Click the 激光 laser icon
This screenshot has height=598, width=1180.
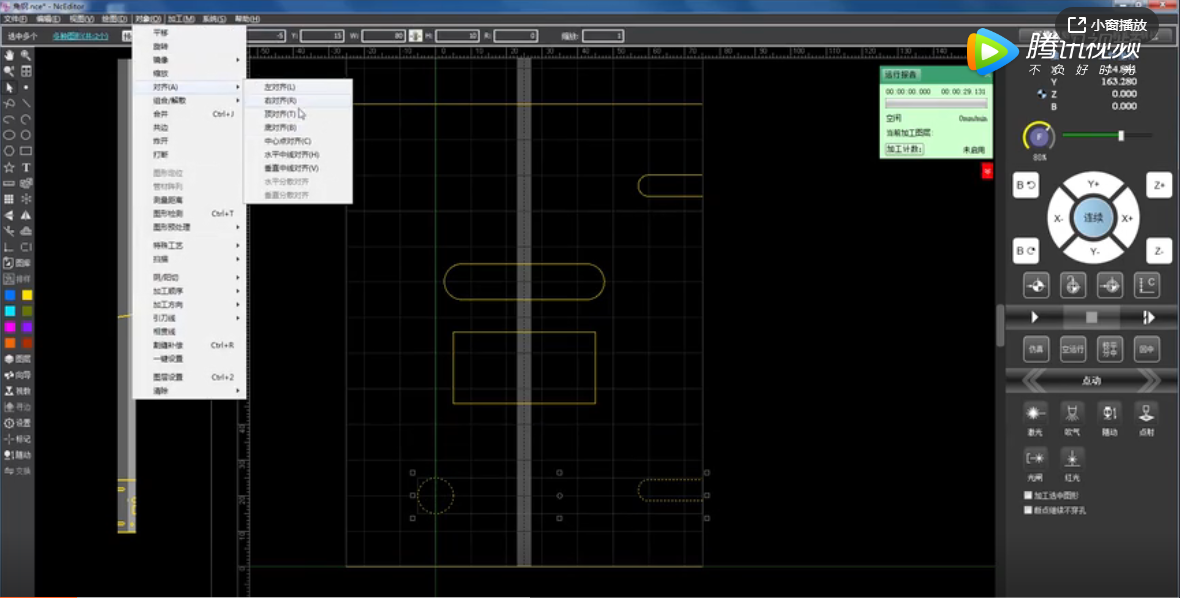tap(1035, 413)
